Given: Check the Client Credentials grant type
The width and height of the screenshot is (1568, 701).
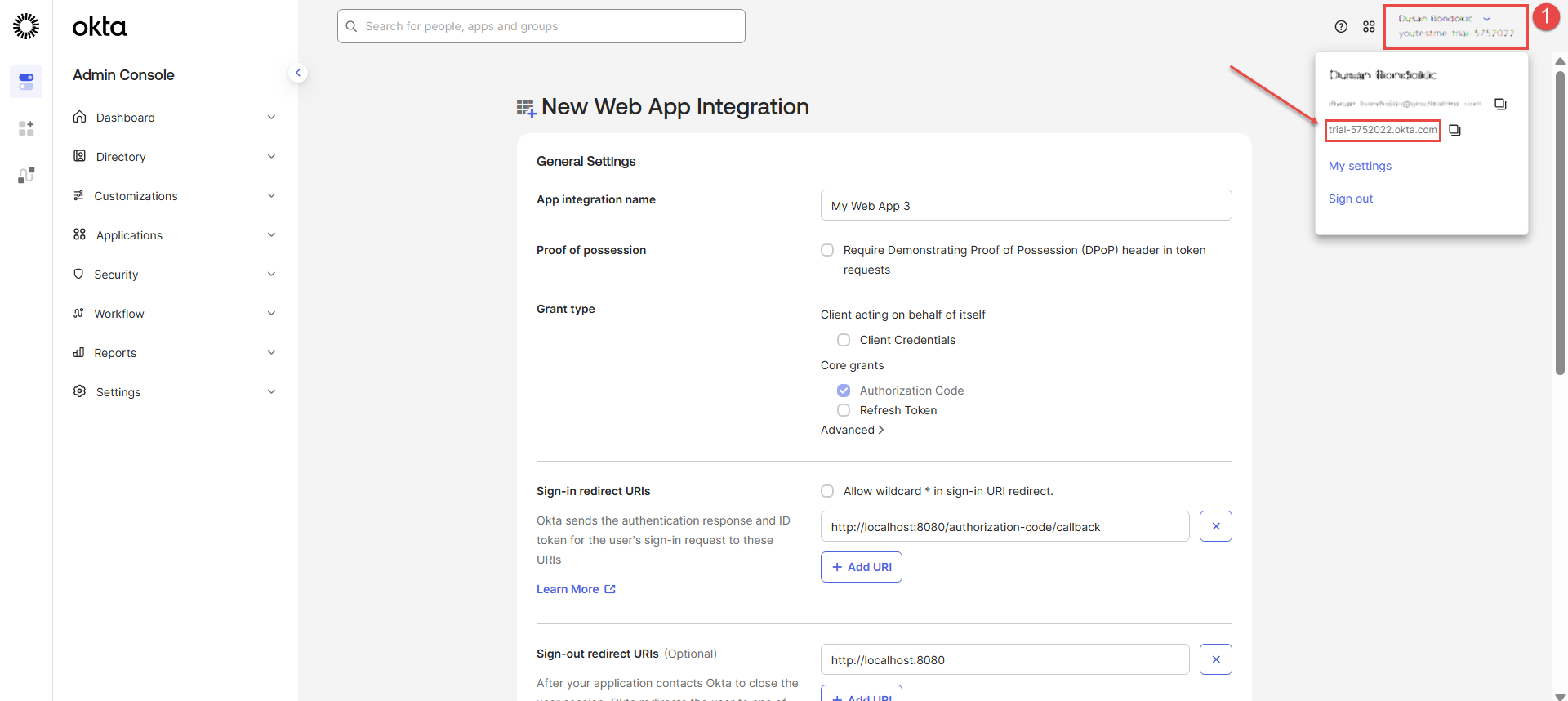Looking at the screenshot, I should pos(844,340).
